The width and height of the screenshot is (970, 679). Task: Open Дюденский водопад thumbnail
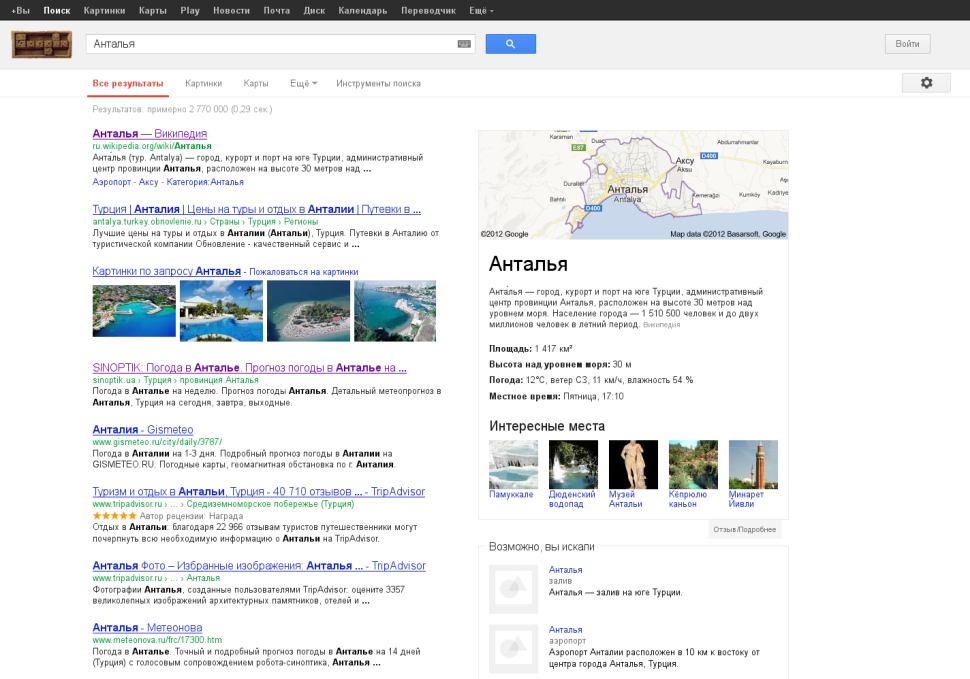[573, 464]
